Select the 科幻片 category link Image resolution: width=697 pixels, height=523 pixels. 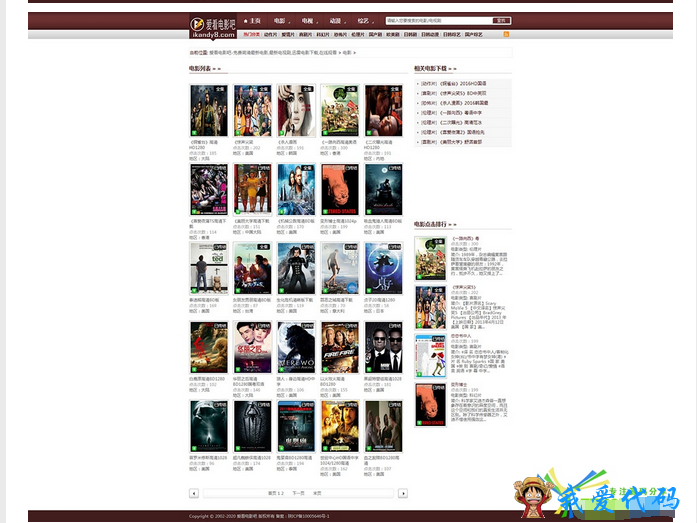323,35
